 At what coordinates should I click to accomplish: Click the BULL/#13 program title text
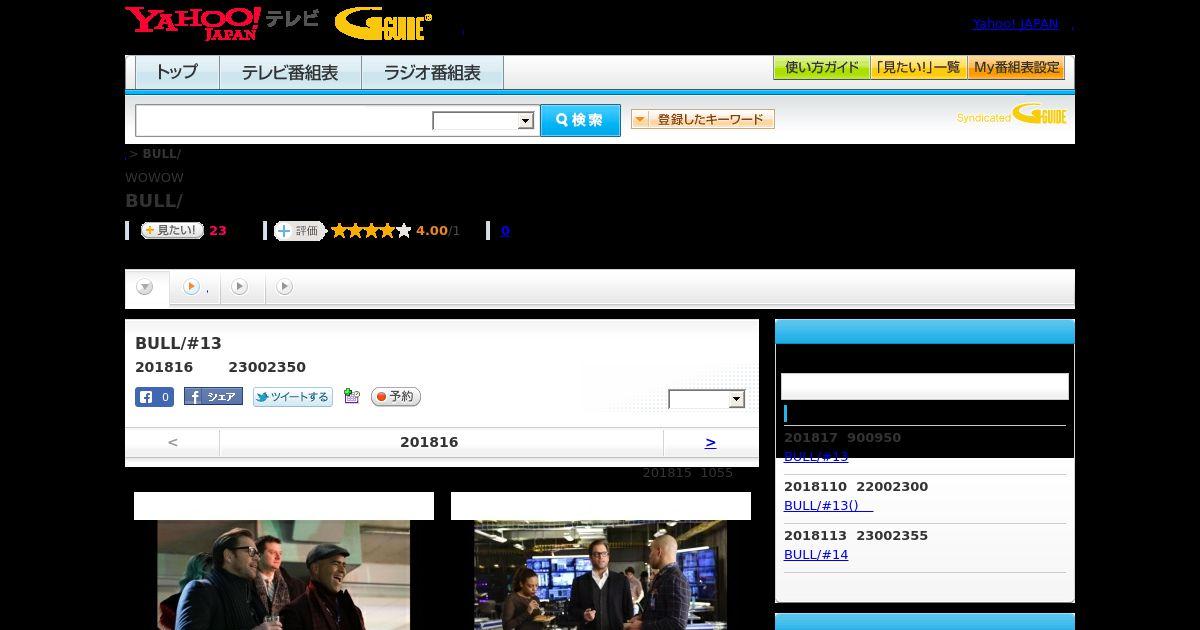[x=178, y=344]
